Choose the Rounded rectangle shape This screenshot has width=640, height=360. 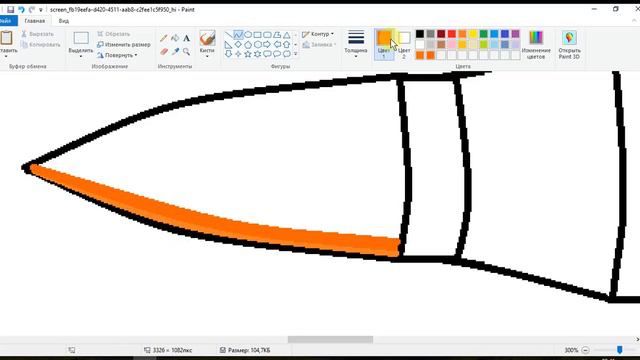pos(267,35)
